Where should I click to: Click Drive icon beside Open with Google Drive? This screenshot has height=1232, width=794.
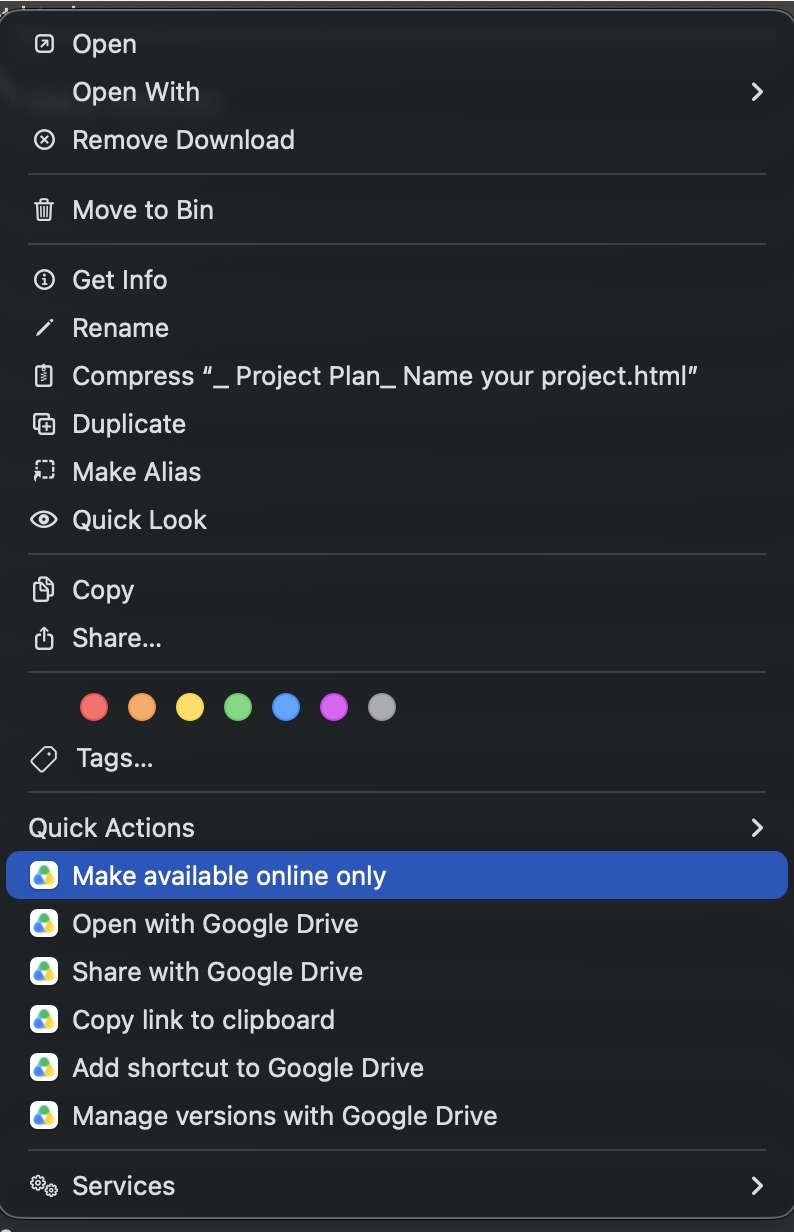pyautogui.click(x=44, y=924)
